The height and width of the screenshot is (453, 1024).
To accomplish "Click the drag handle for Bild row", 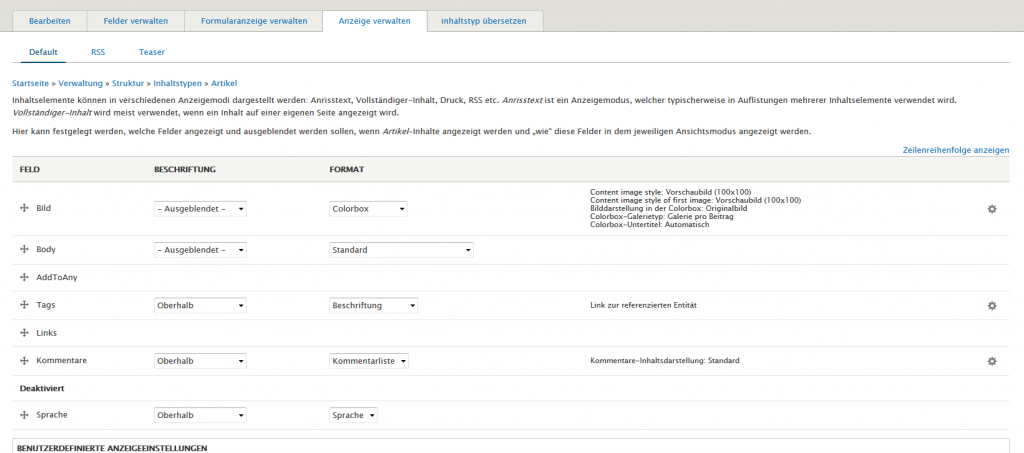I will click(24, 209).
